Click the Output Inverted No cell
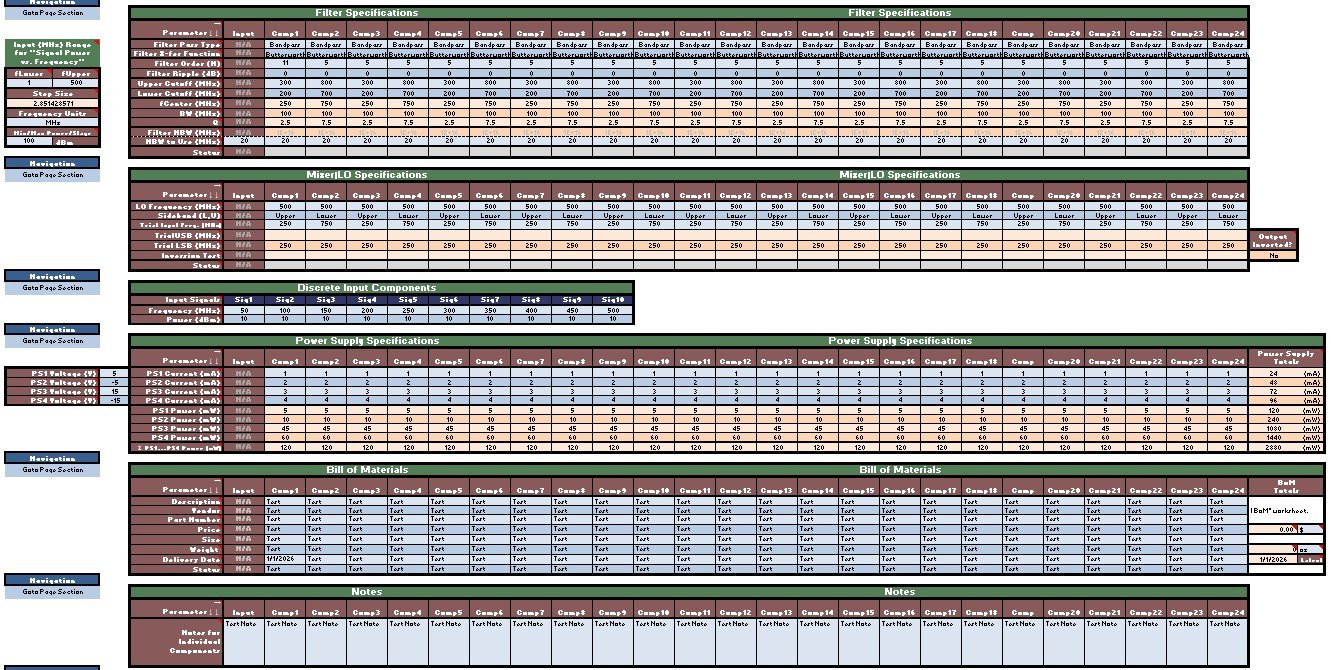The height and width of the screenshot is (670, 1331). (1272, 255)
